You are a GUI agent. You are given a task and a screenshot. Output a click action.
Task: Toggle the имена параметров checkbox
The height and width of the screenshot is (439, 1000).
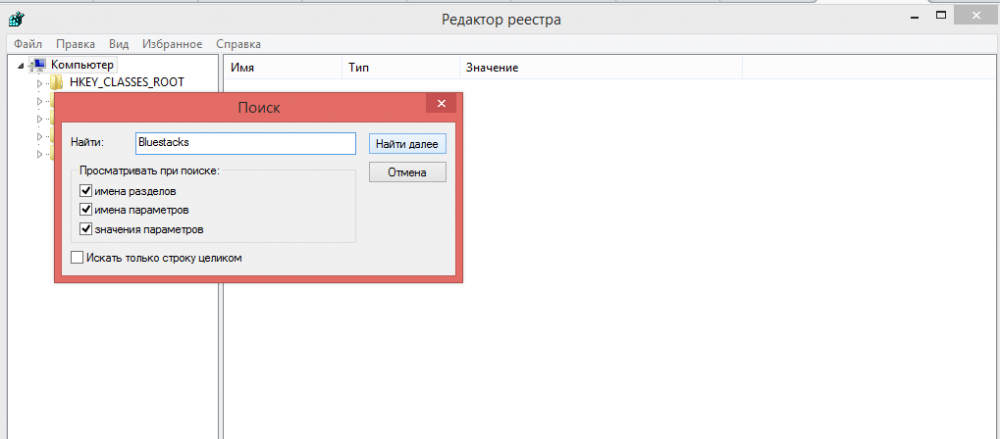86,210
